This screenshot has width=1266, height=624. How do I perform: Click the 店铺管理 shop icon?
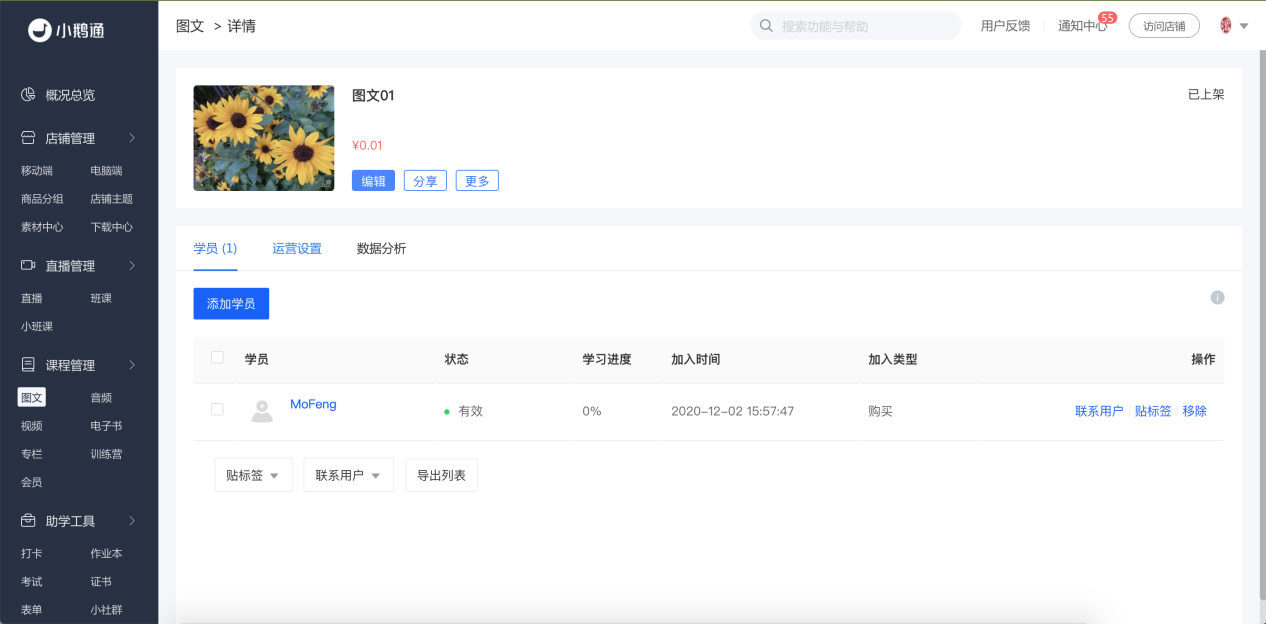[29, 138]
